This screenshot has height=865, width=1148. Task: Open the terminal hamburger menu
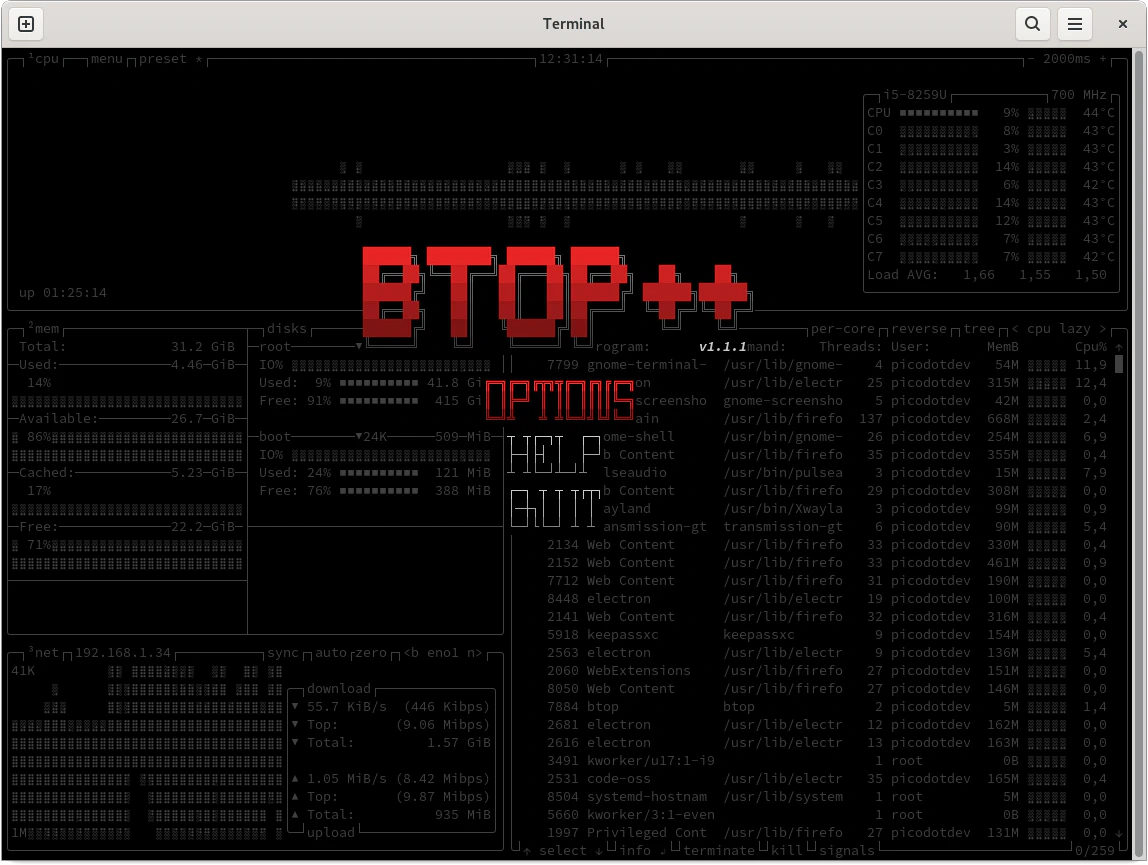tap(1075, 24)
